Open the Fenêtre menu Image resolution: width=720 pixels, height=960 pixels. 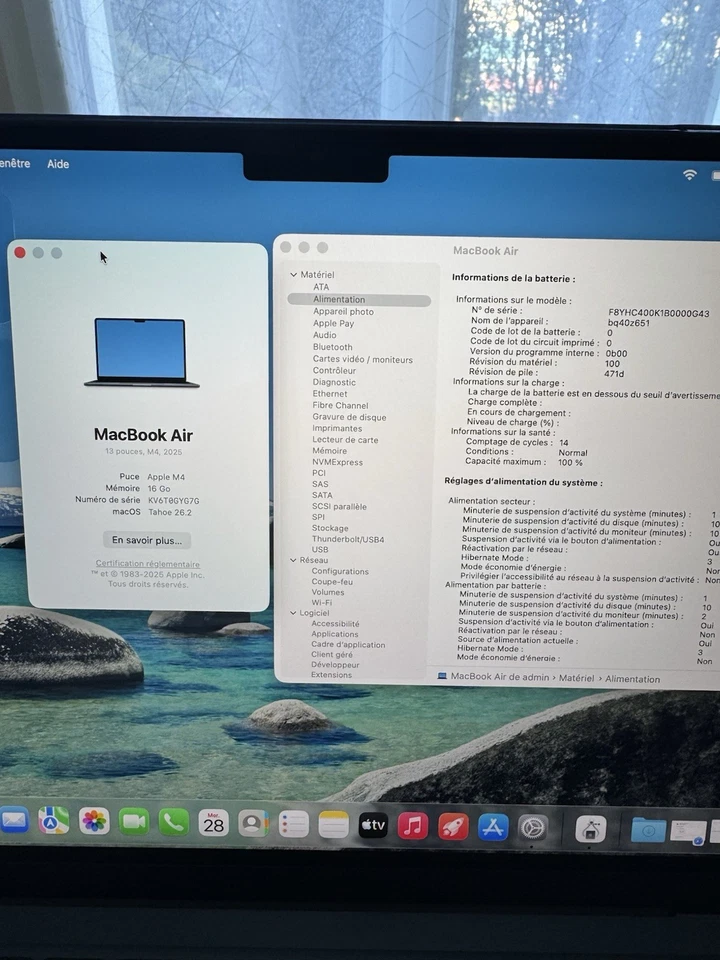[x=15, y=163]
